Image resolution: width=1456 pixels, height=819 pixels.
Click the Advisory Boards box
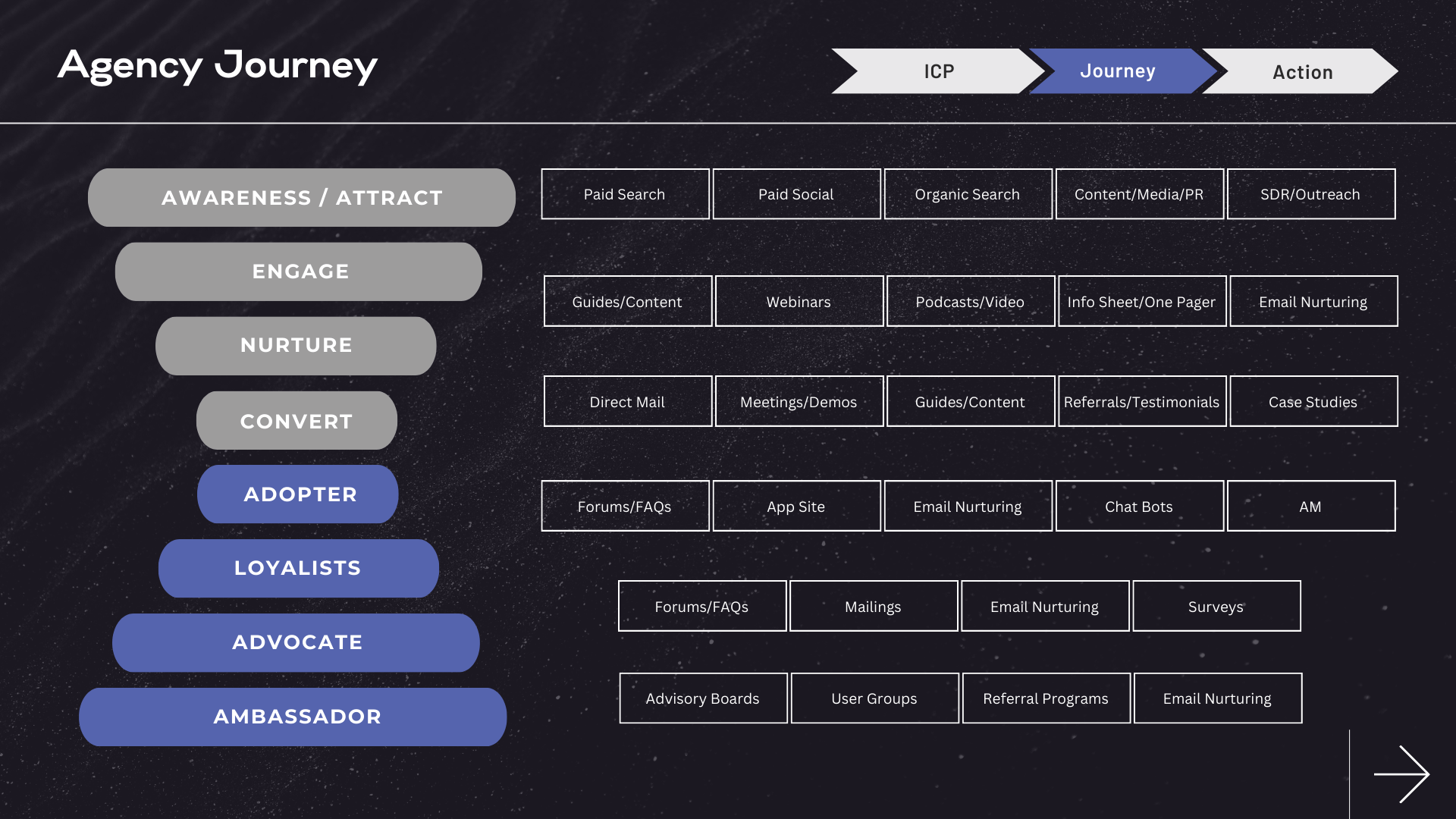703,698
